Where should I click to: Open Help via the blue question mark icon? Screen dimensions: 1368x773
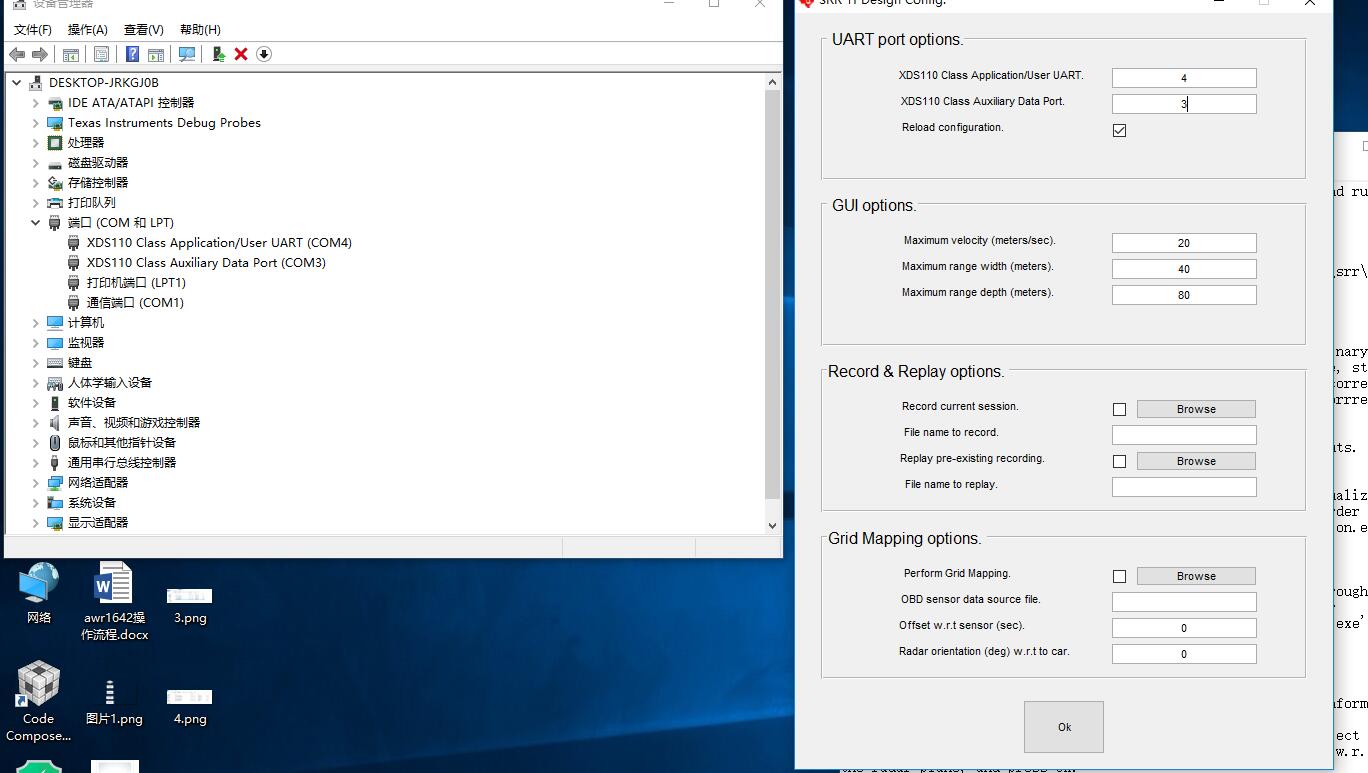[132, 54]
